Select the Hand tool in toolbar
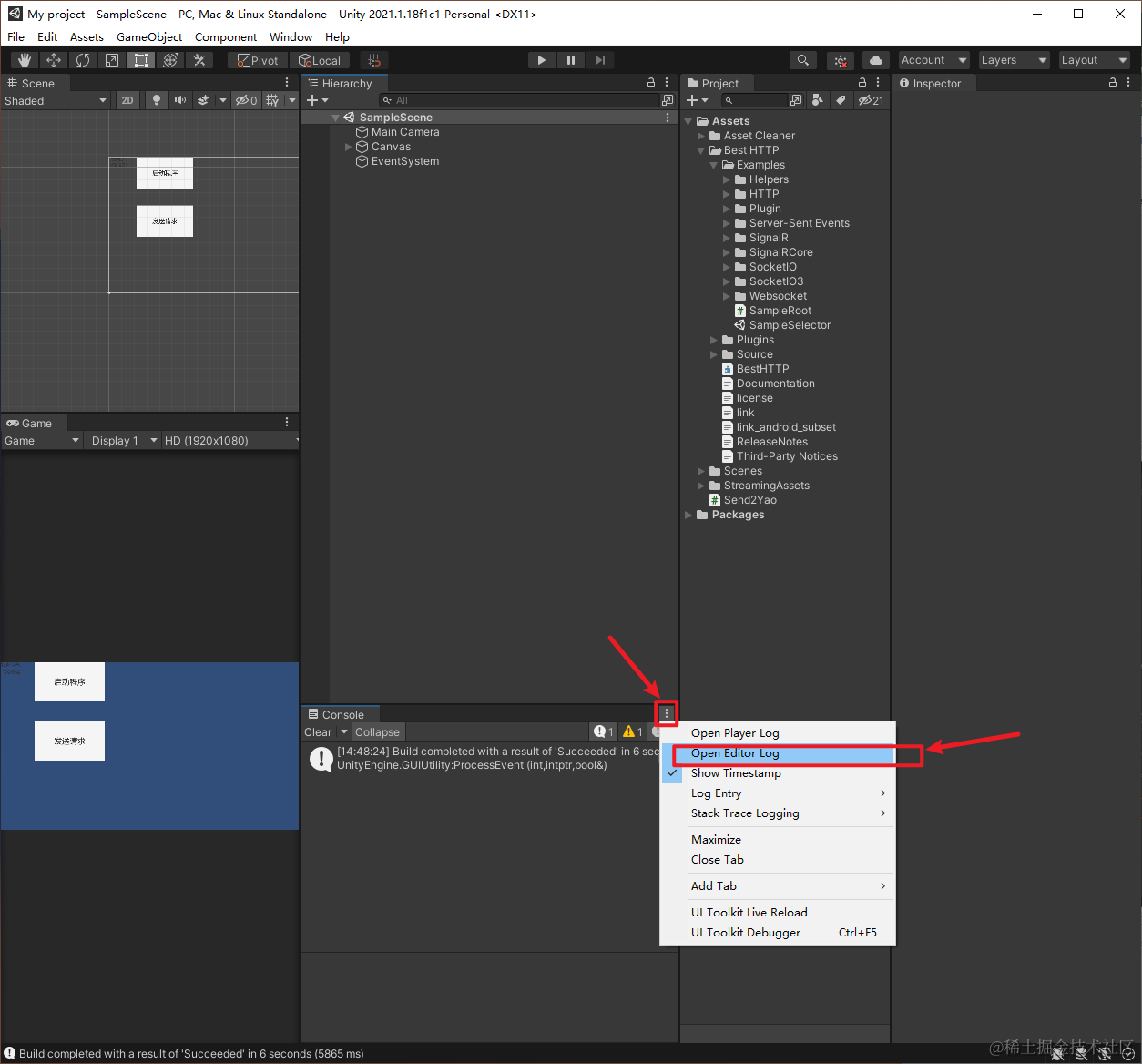The width and height of the screenshot is (1142, 1064). click(x=25, y=60)
